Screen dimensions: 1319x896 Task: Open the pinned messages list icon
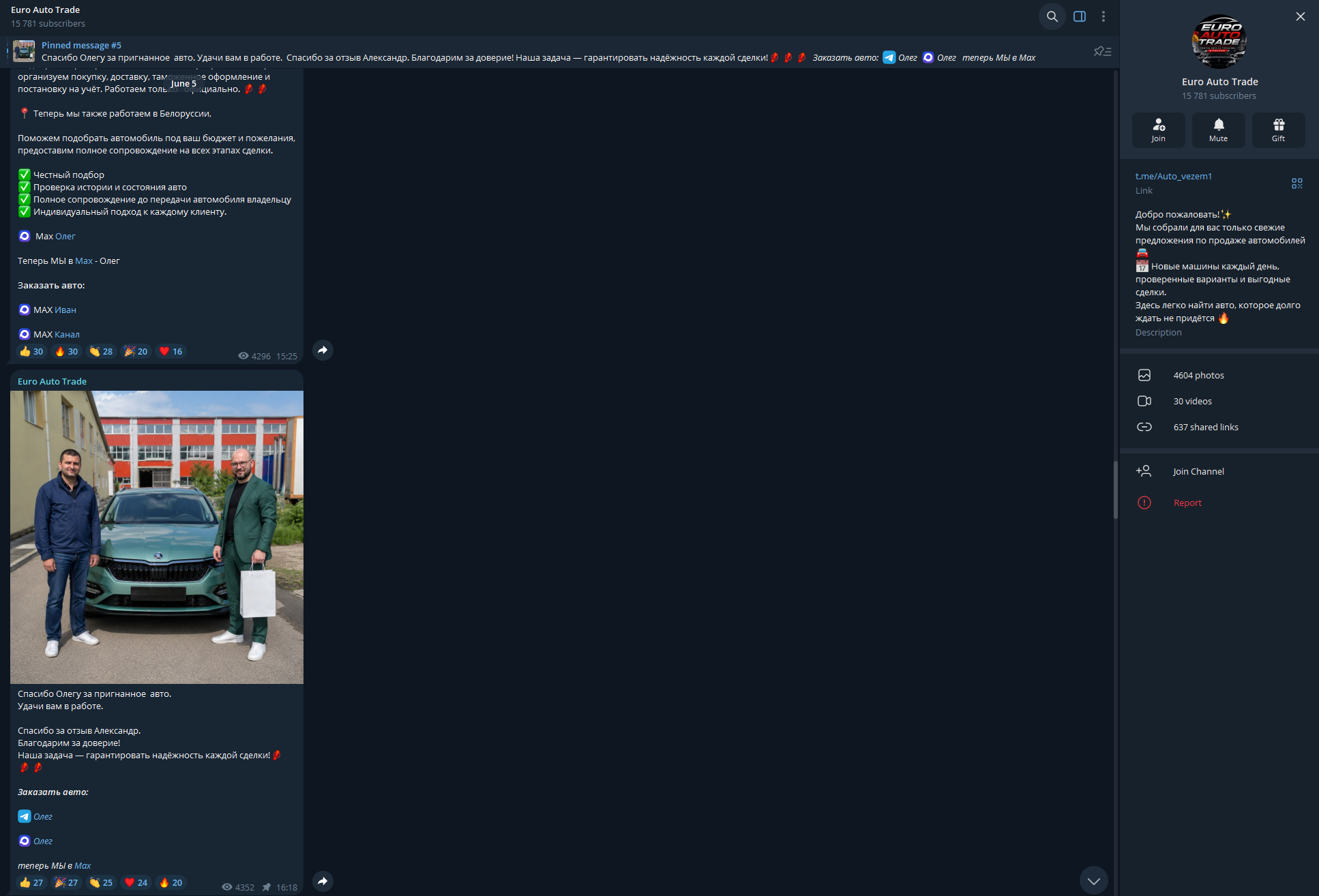1102,52
